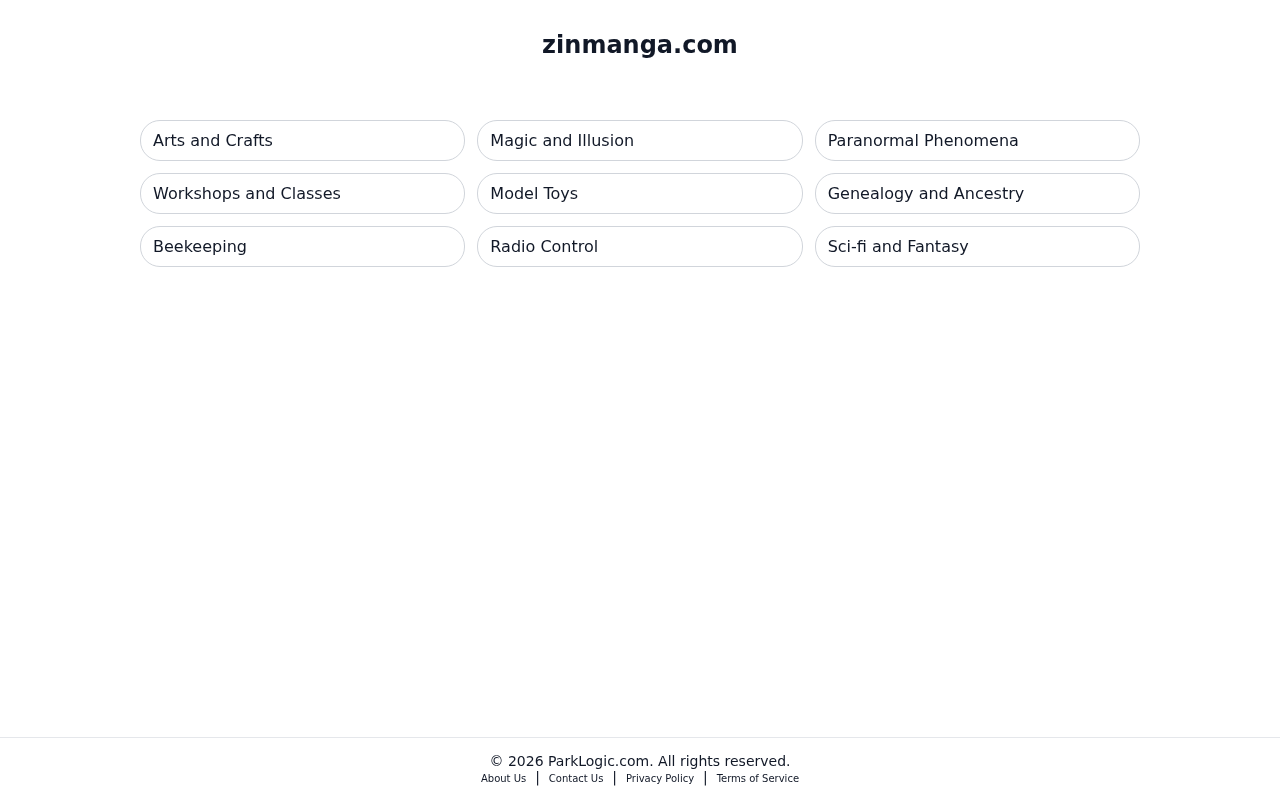Click the ParkLogic.com copyright text
1280x800 pixels.
click(640, 761)
